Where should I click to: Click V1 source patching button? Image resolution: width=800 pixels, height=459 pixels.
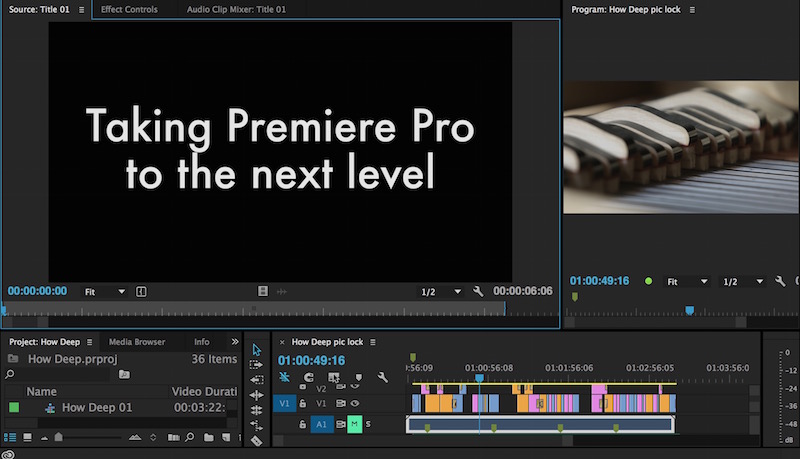[284, 403]
